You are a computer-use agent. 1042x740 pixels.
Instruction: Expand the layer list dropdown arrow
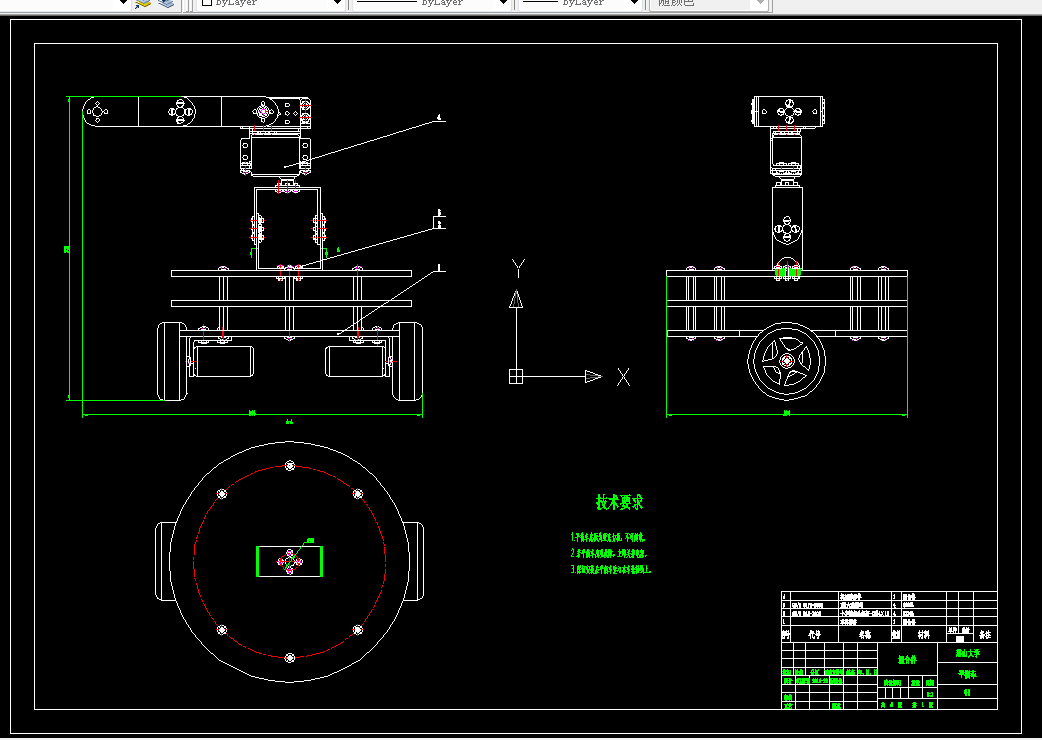point(122,3)
